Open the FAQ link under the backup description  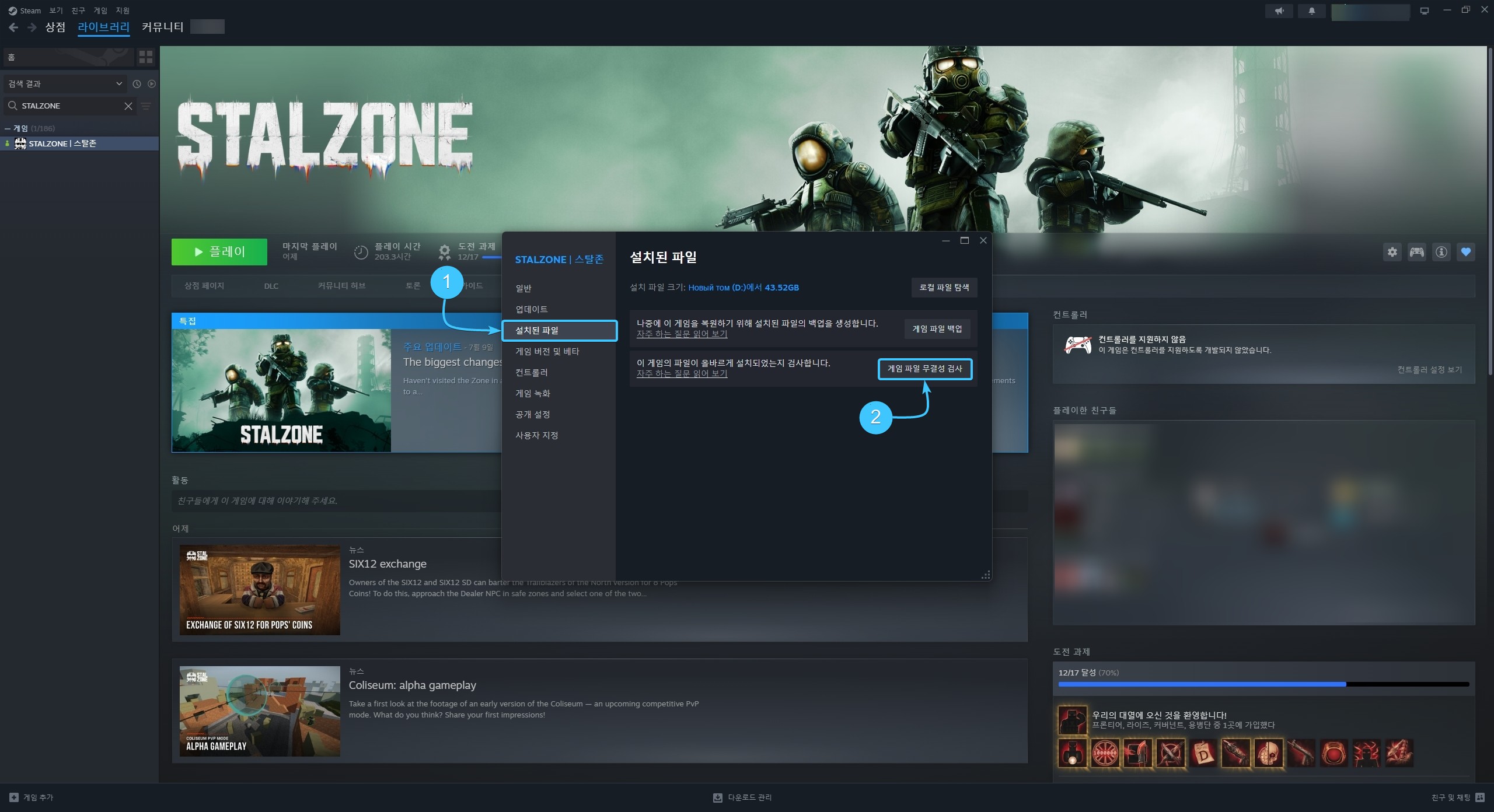click(682, 334)
